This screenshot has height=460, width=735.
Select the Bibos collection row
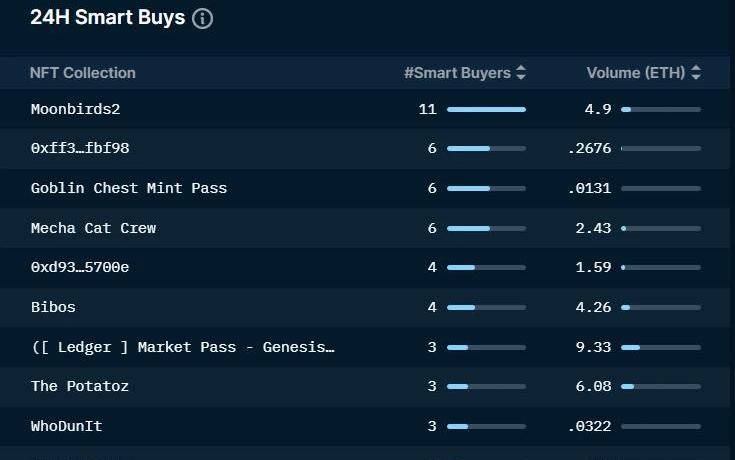click(53, 307)
